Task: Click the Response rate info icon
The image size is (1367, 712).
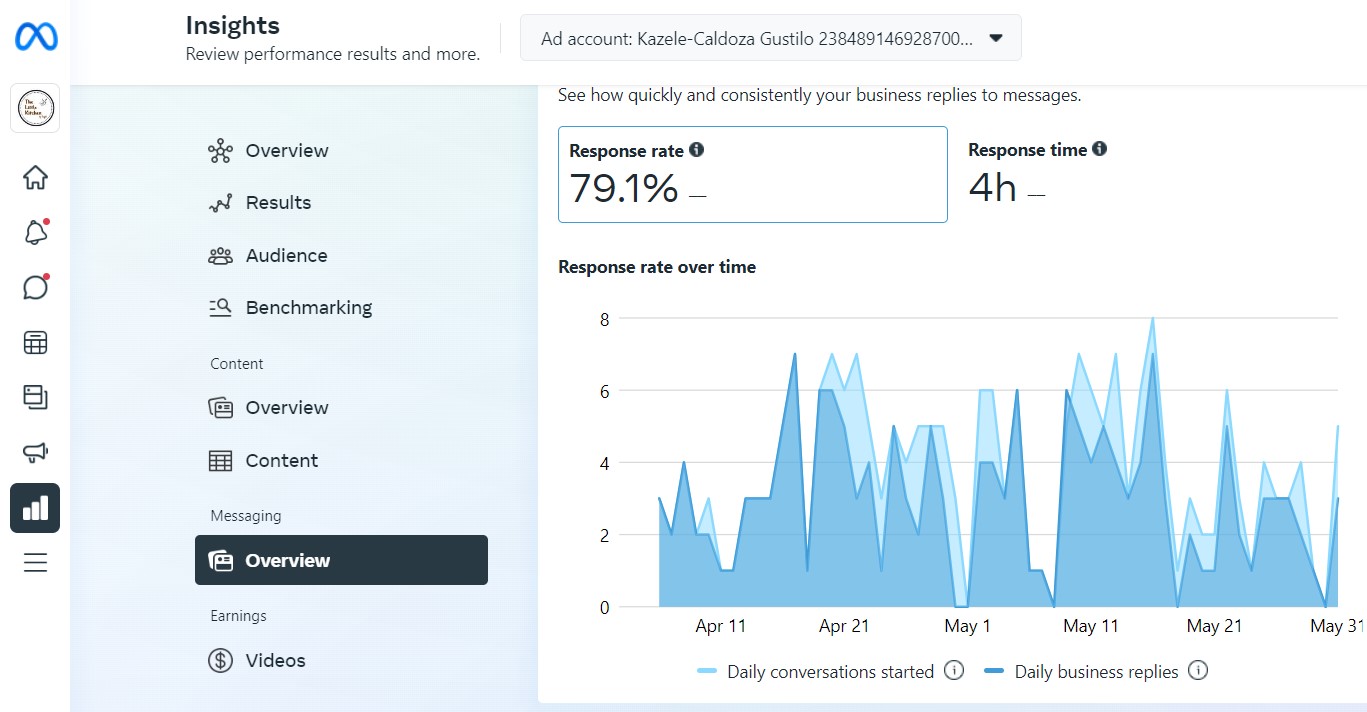Action: (x=697, y=150)
